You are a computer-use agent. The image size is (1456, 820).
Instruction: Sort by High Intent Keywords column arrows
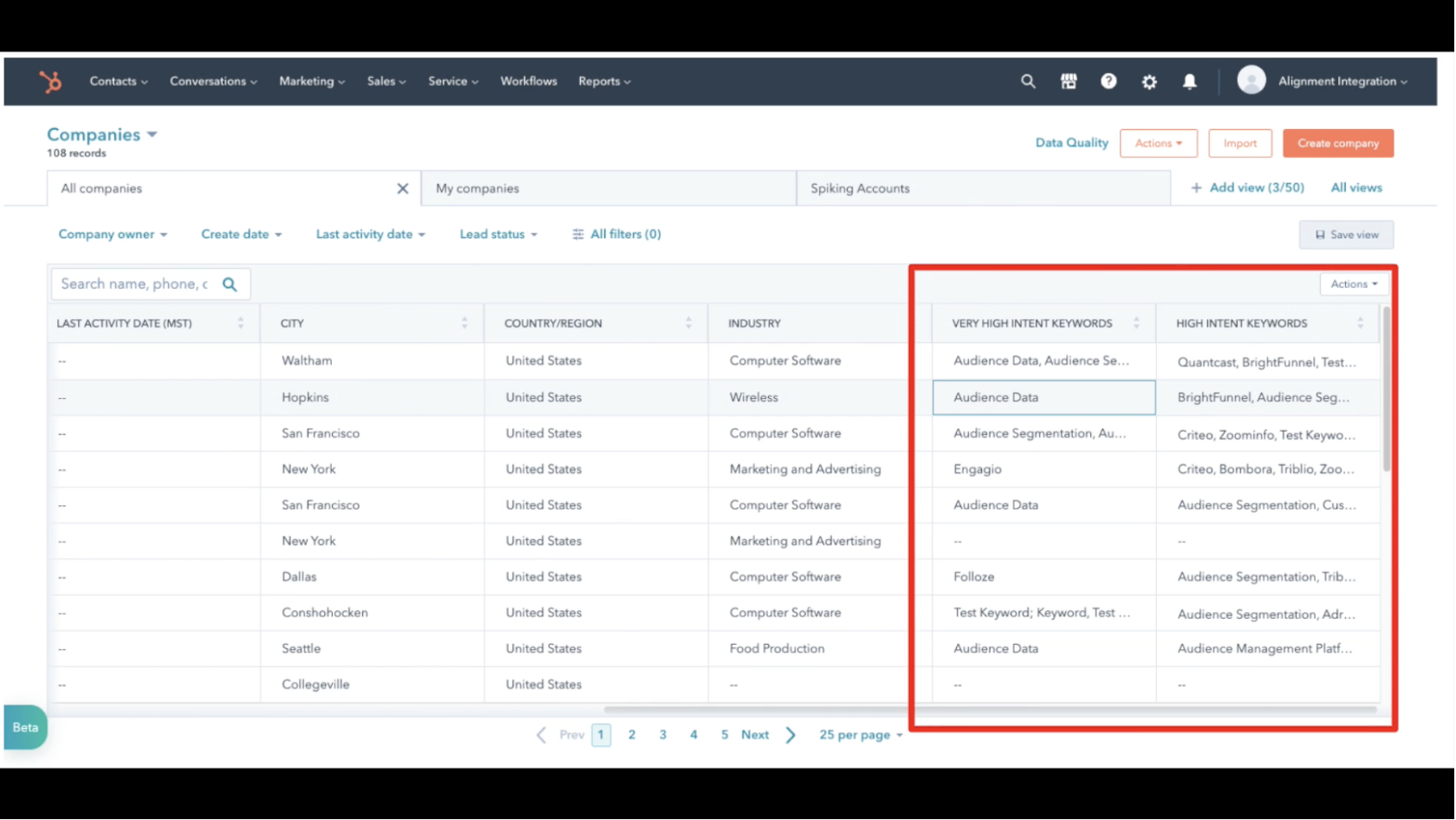(x=1361, y=323)
